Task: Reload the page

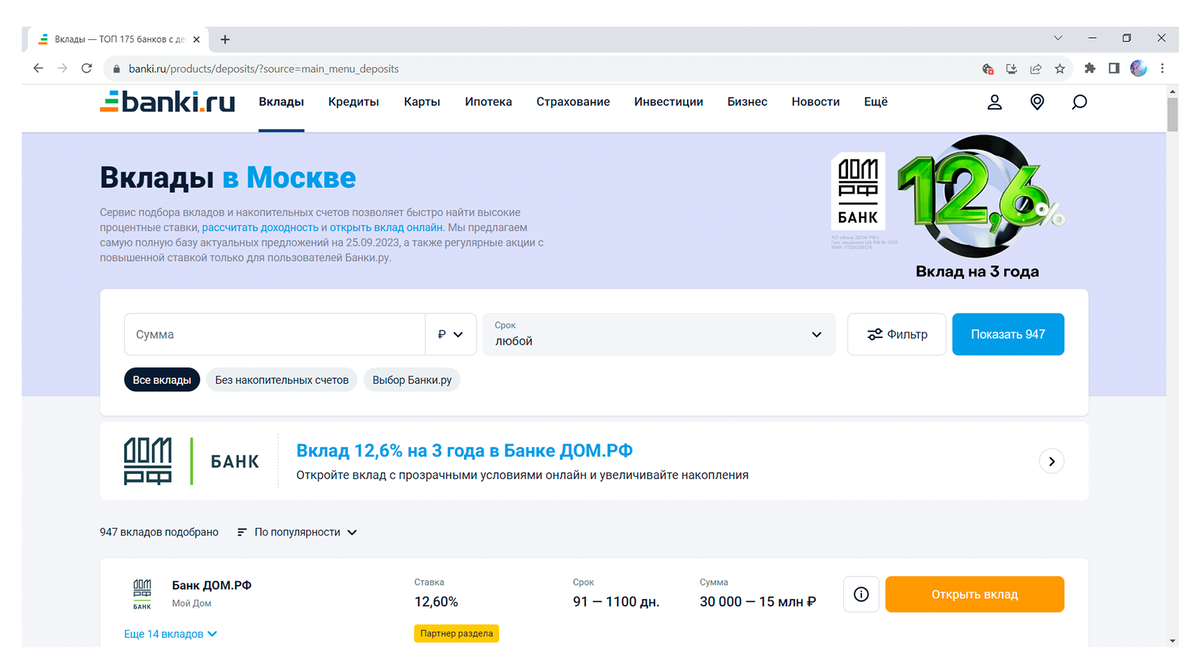Action: 86,69
